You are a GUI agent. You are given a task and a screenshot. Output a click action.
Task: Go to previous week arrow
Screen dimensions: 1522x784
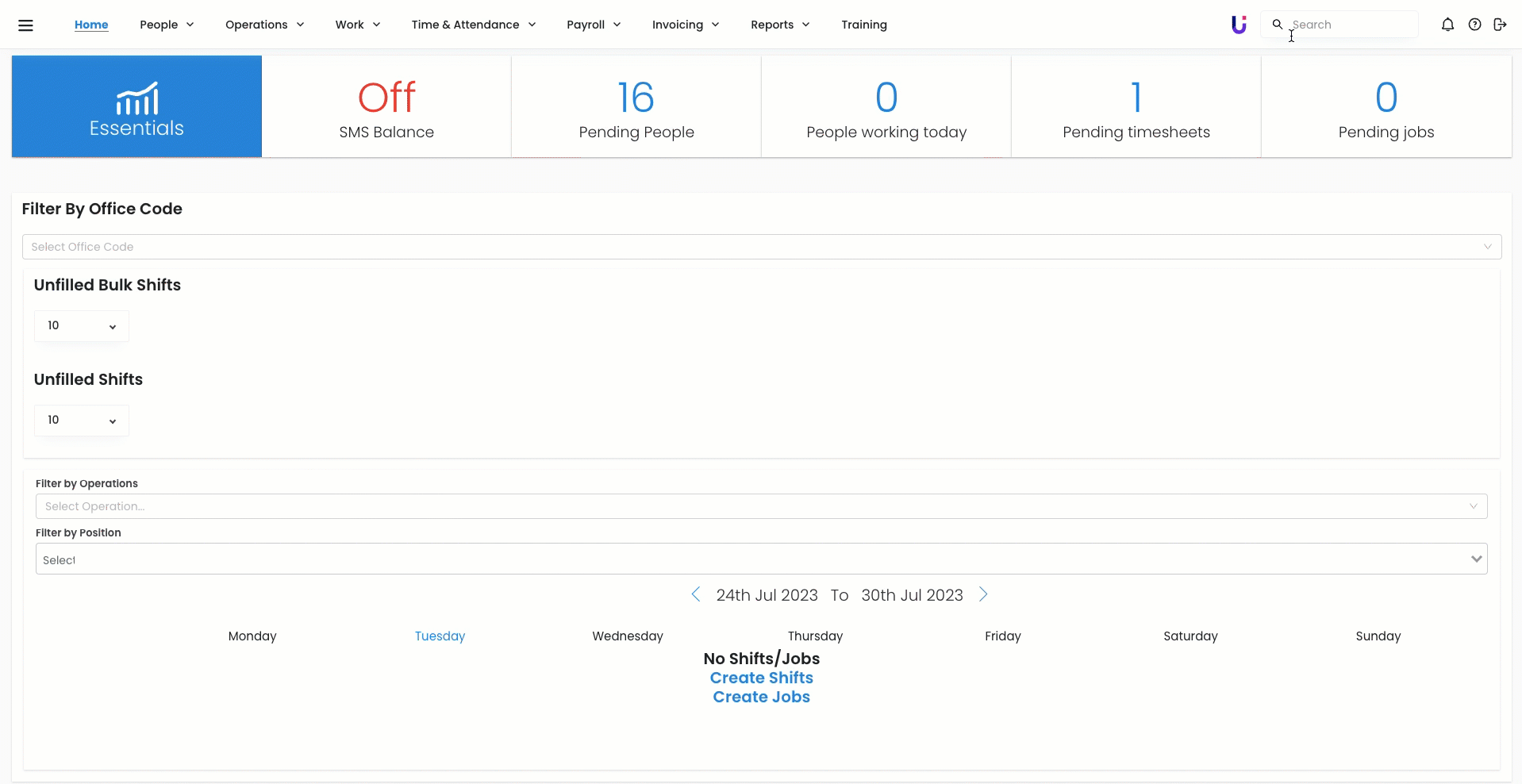[x=696, y=594]
